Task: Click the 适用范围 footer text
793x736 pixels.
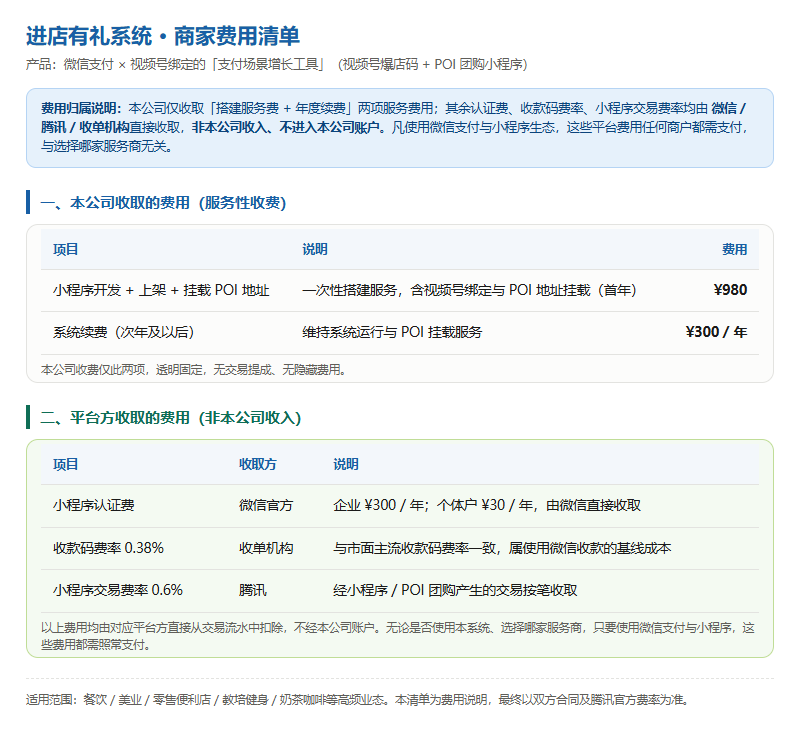Action: [x=358, y=700]
